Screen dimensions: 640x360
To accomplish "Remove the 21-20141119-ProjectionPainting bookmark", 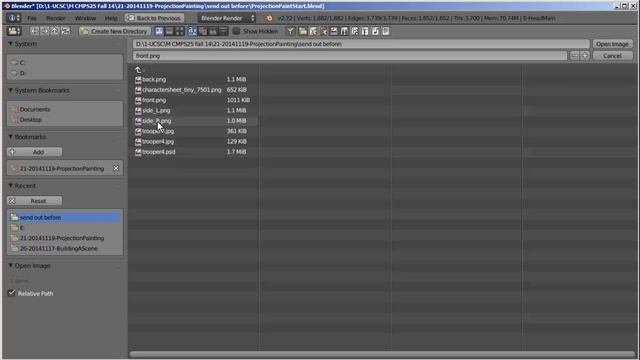I will coord(116,168).
